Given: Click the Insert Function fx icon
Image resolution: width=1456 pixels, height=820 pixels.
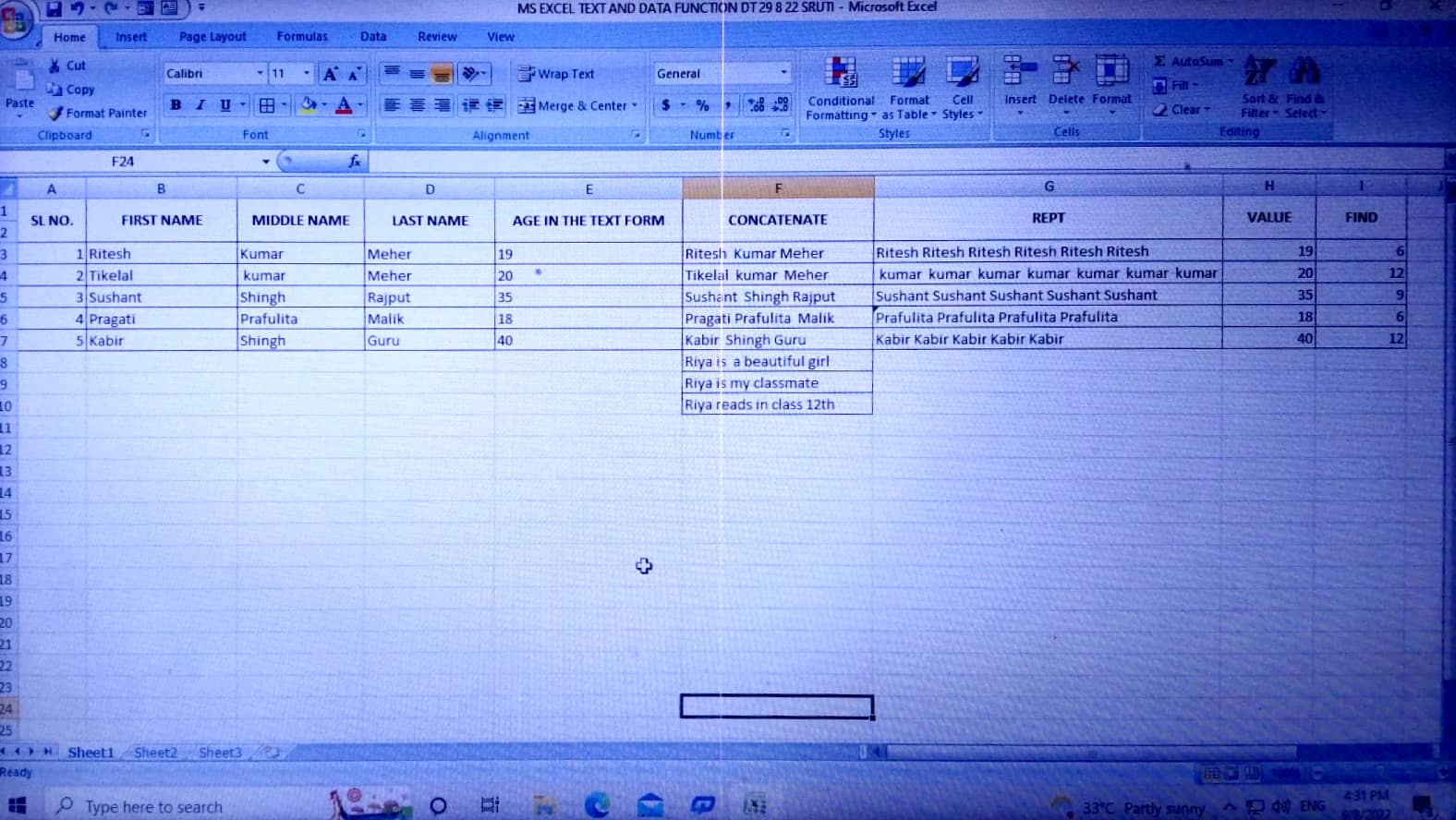Looking at the screenshot, I should 354,162.
